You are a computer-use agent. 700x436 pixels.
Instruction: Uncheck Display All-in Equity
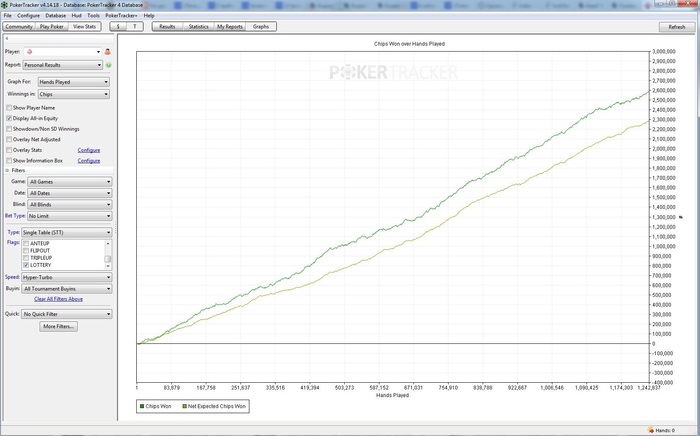click(9, 118)
